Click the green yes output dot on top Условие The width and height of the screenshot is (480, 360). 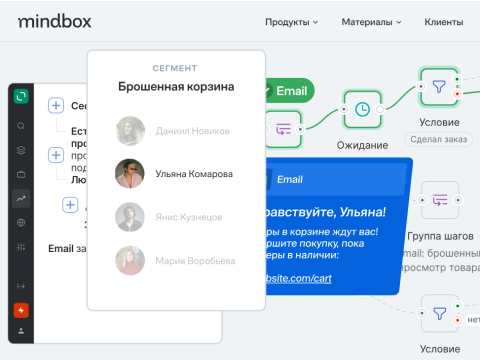[457, 79]
